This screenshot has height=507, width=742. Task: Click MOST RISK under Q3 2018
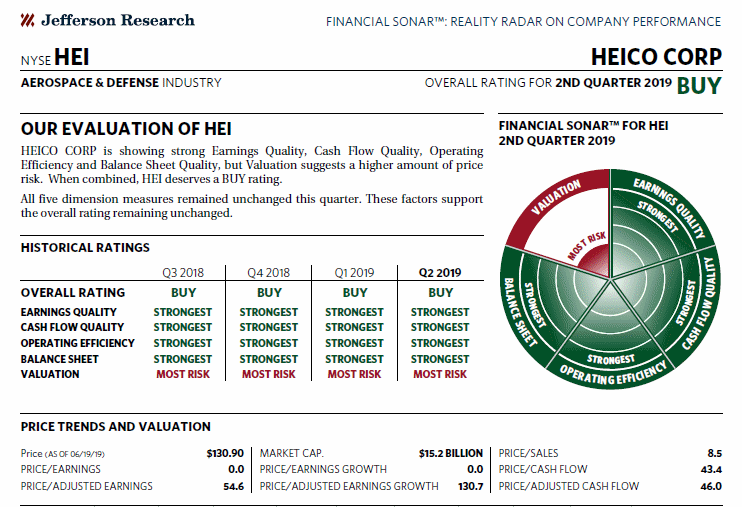click(183, 374)
